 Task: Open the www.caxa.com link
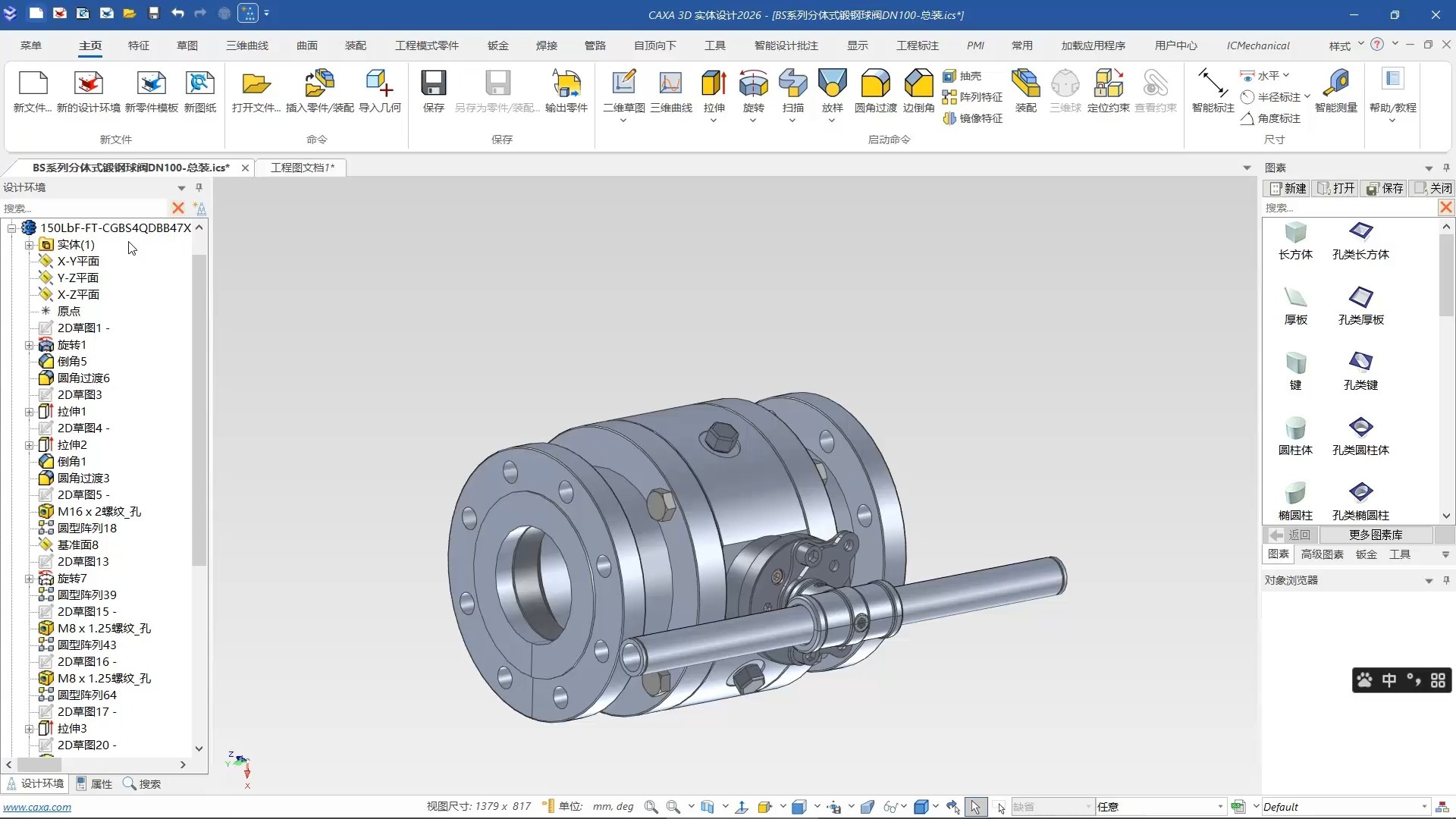[x=37, y=808]
